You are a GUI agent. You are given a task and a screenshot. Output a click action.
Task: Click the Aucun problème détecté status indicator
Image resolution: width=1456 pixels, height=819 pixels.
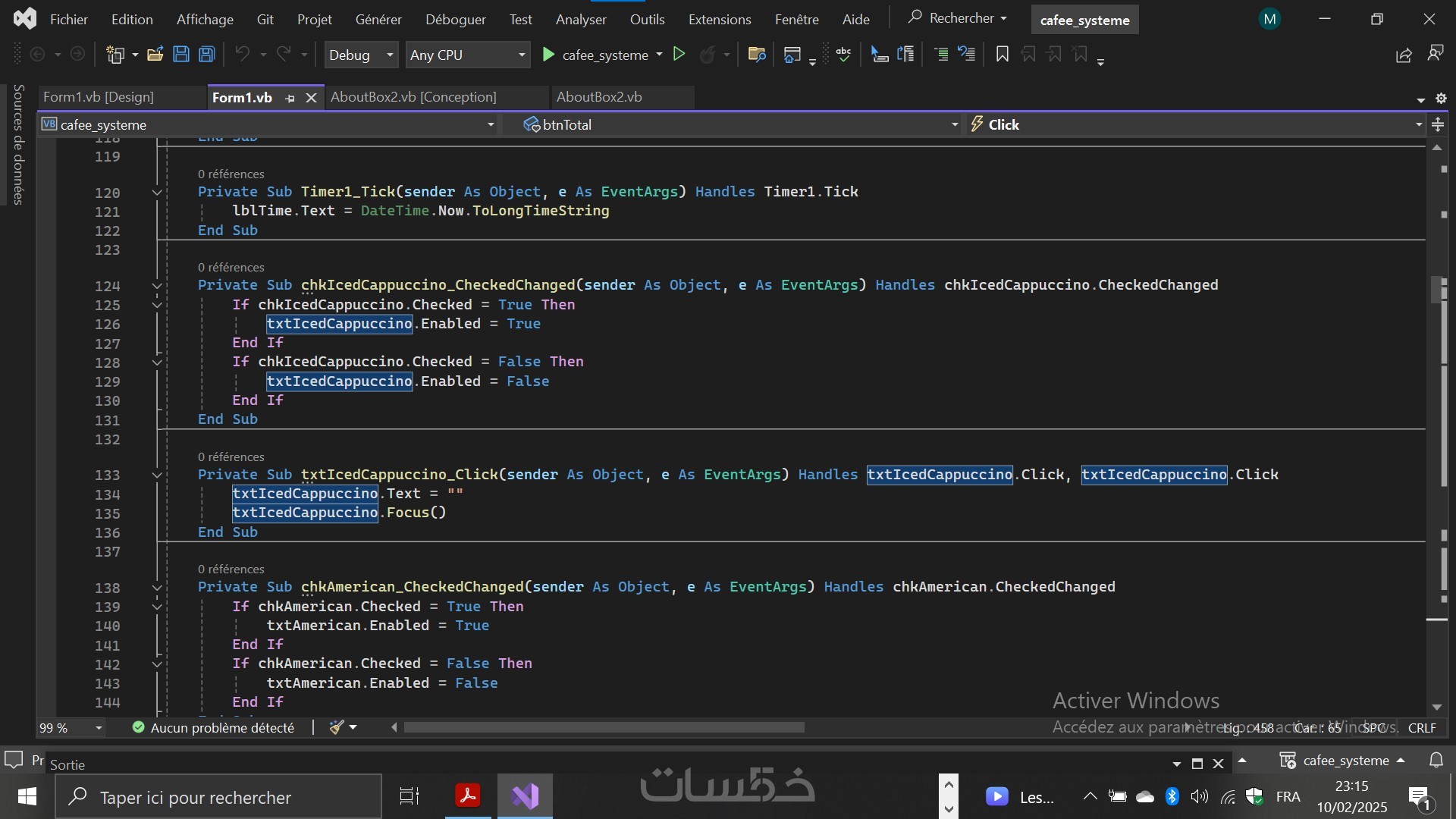(213, 728)
